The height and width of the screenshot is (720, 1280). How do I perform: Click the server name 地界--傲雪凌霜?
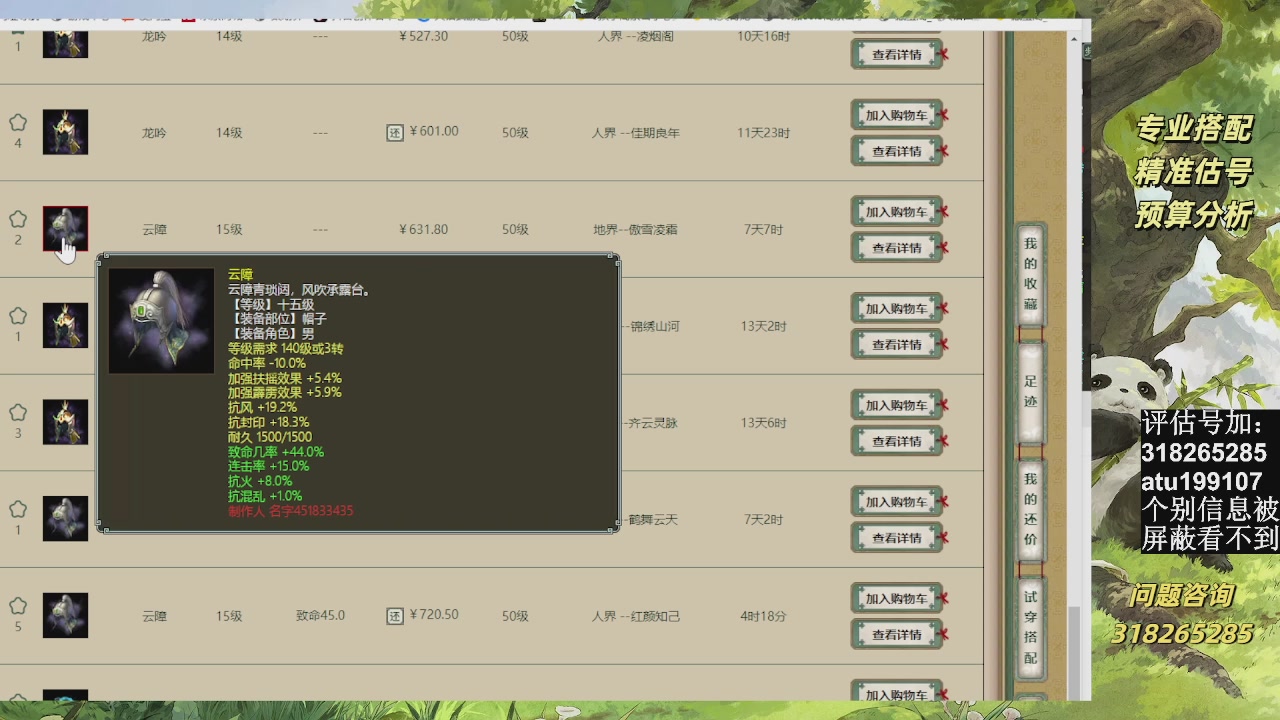(x=636, y=229)
